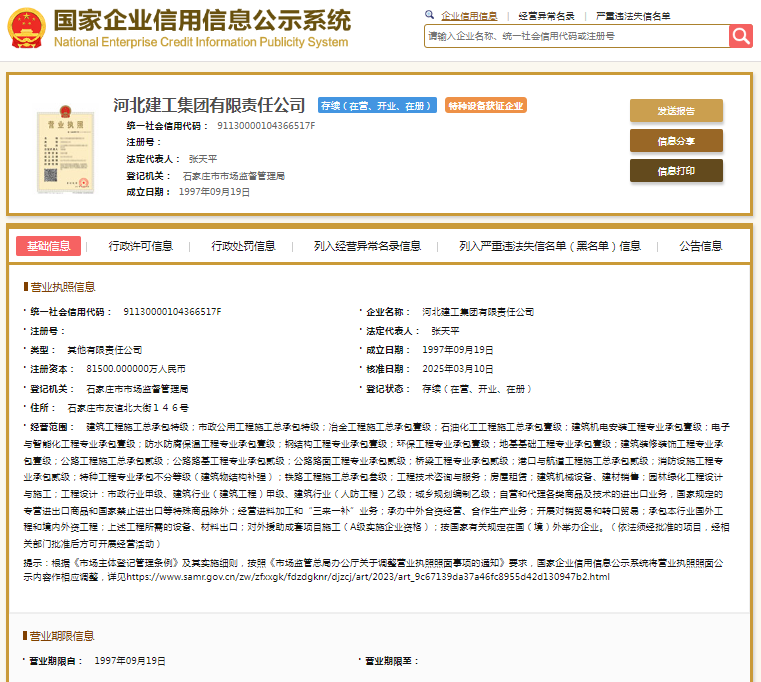Open the 列入经营异常名录信息 tab
Viewport: 761px width, 682px height.
pos(367,246)
